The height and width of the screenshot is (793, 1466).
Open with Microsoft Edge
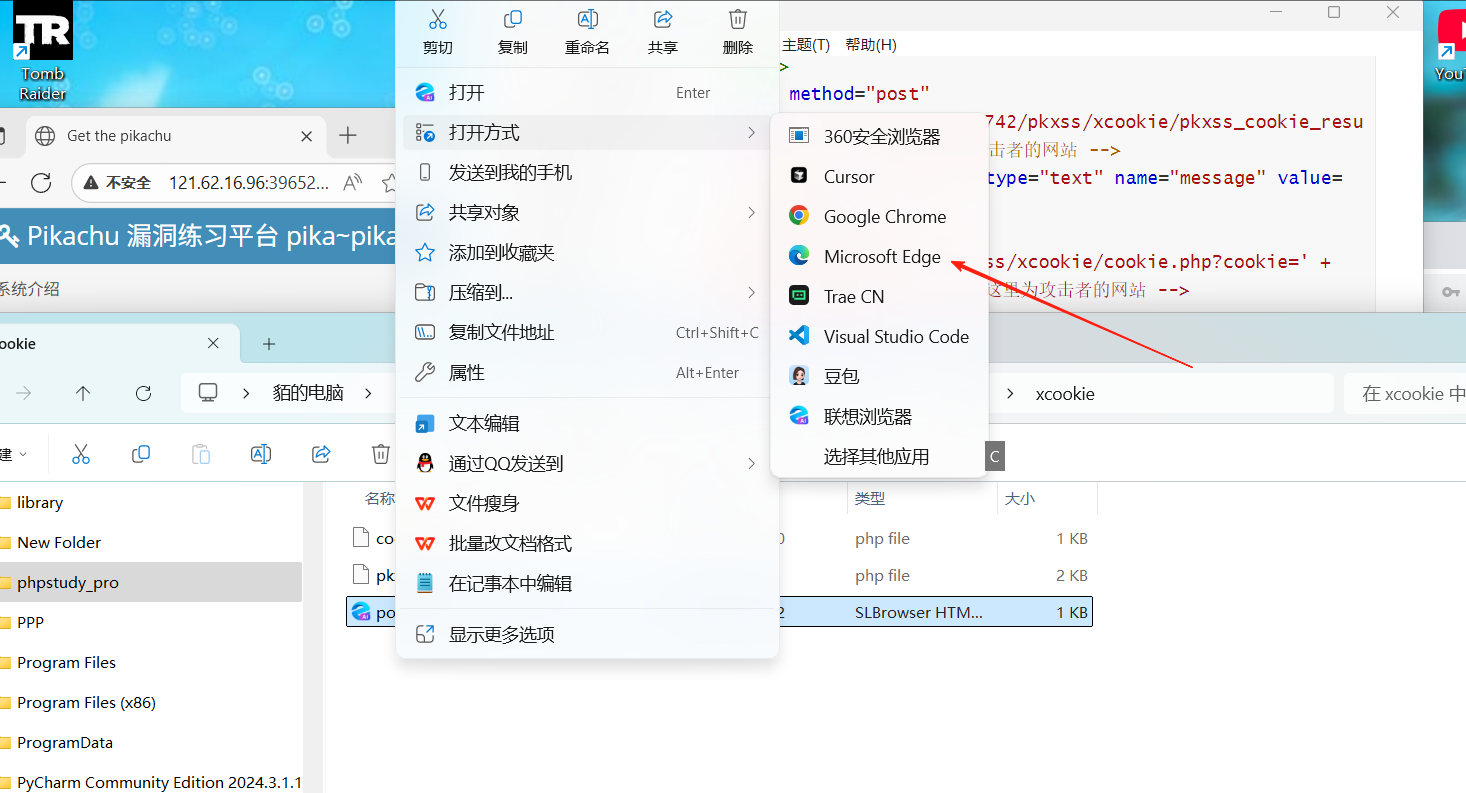pyautogui.click(x=879, y=256)
